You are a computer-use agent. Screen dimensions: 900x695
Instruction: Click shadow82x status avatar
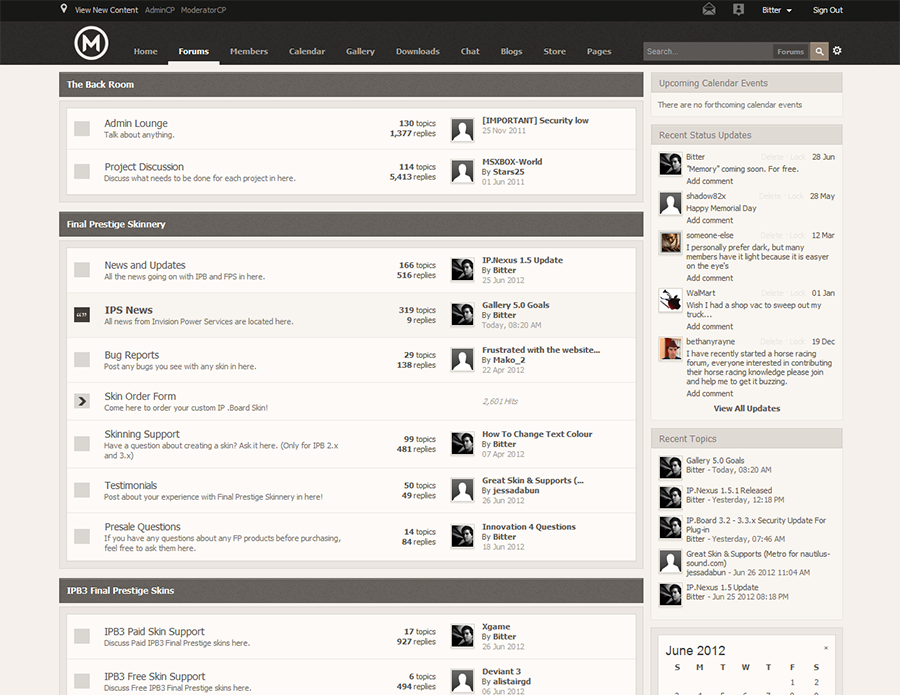coord(670,204)
